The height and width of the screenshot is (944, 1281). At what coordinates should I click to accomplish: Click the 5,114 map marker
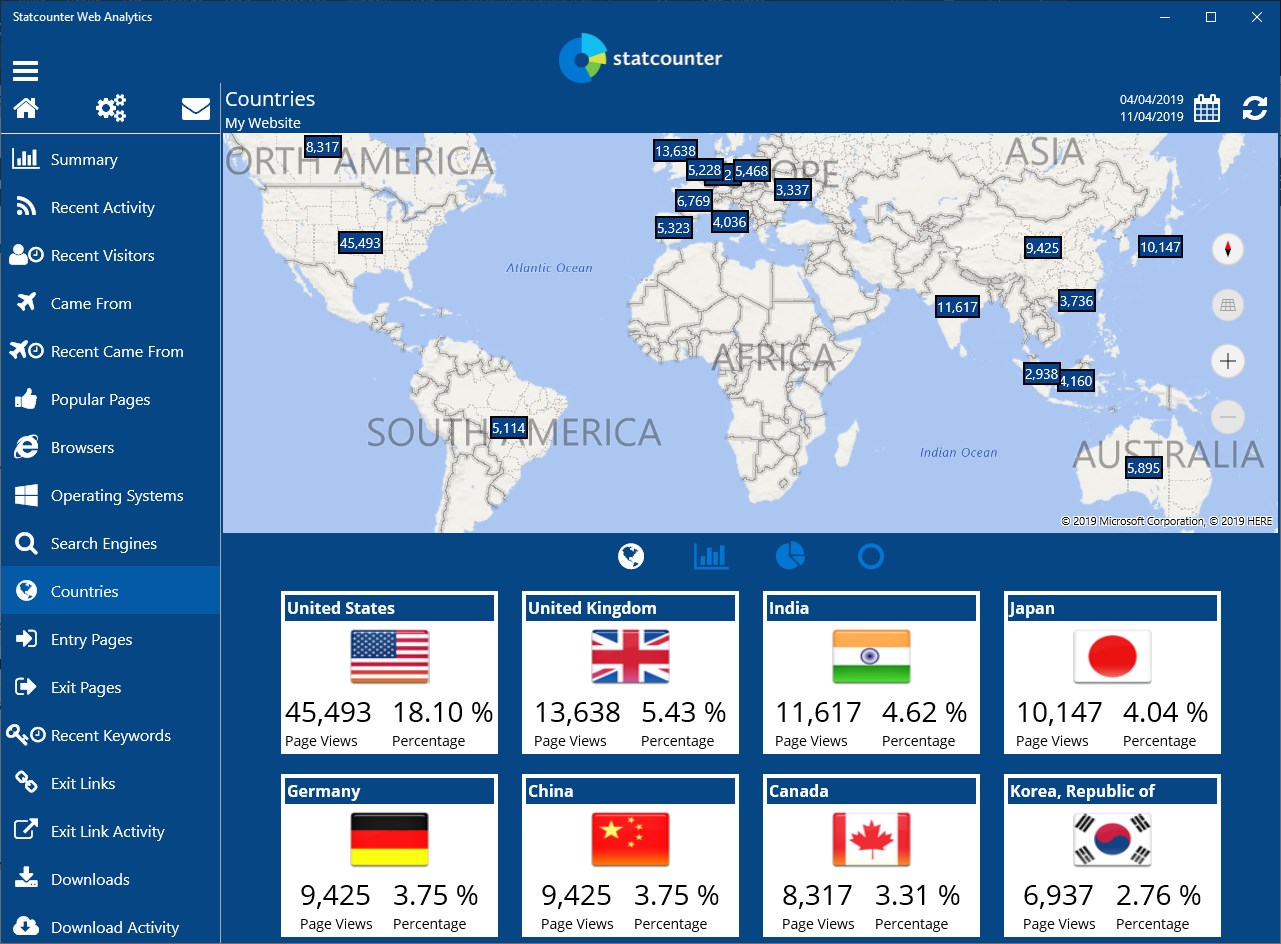508,428
